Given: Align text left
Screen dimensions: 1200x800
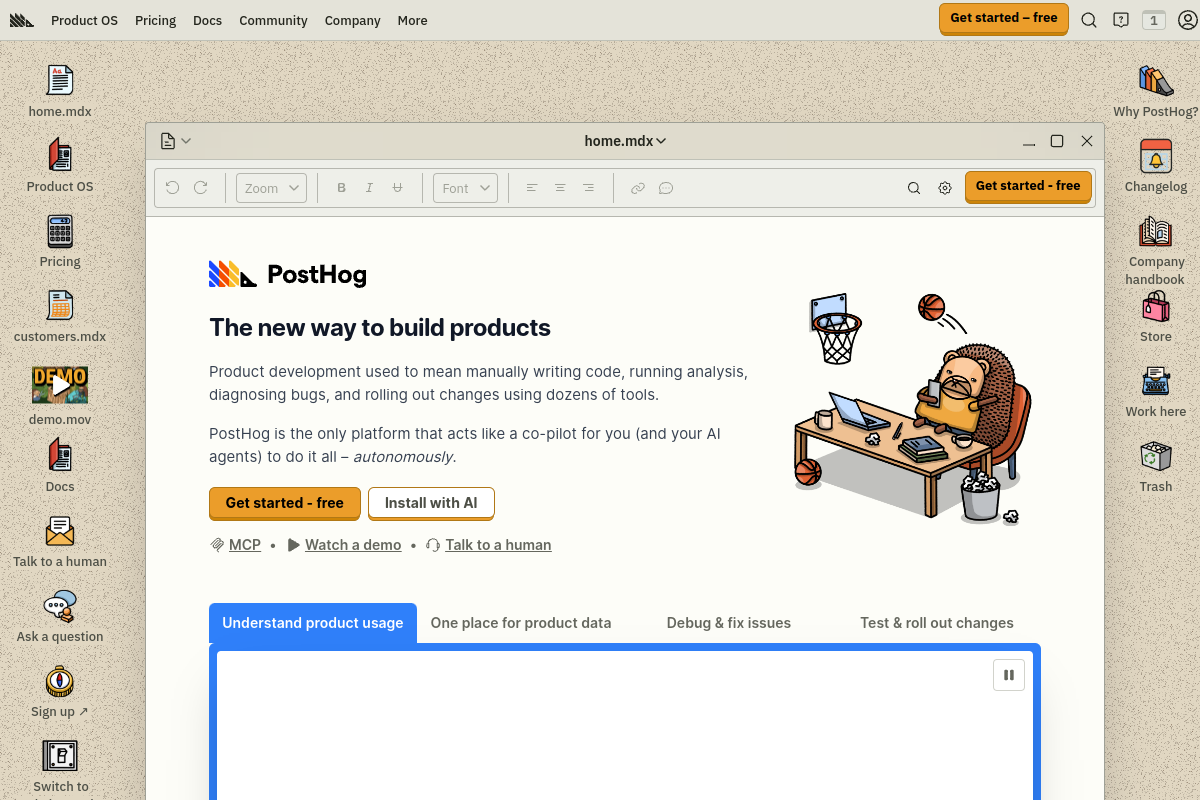Looking at the screenshot, I should 532,188.
